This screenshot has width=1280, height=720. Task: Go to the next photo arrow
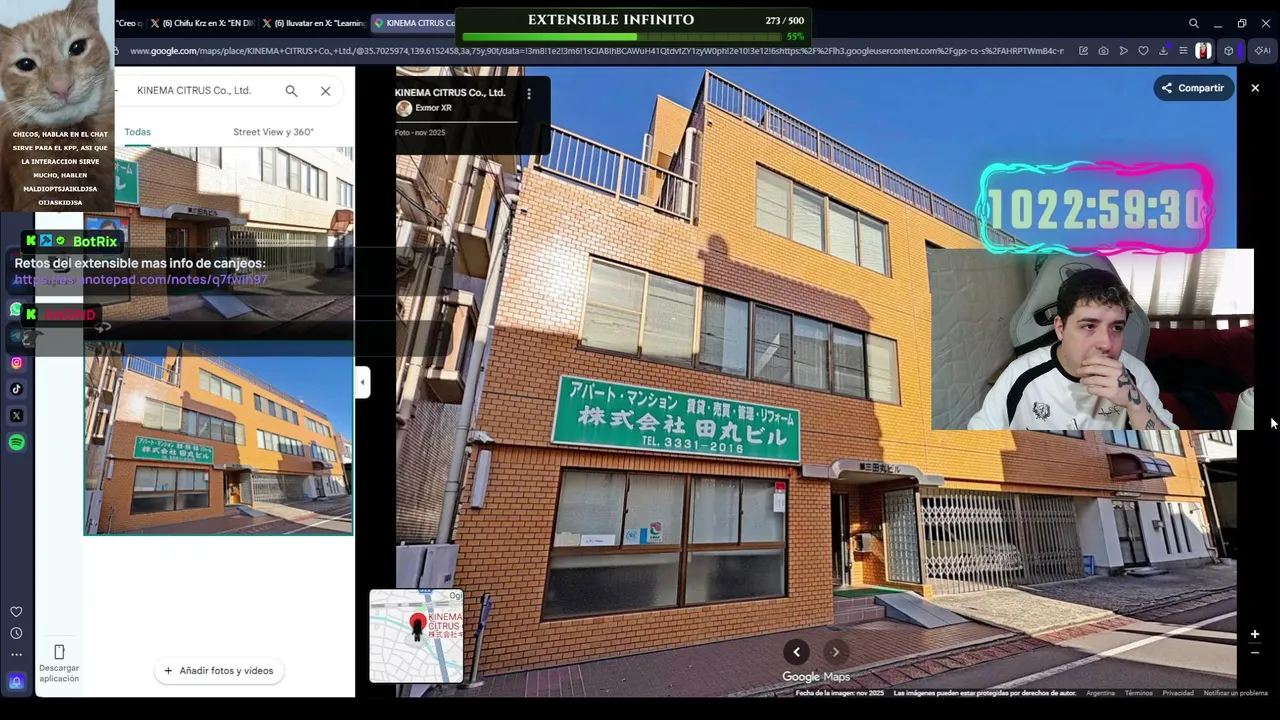pyautogui.click(x=836, y=652)
